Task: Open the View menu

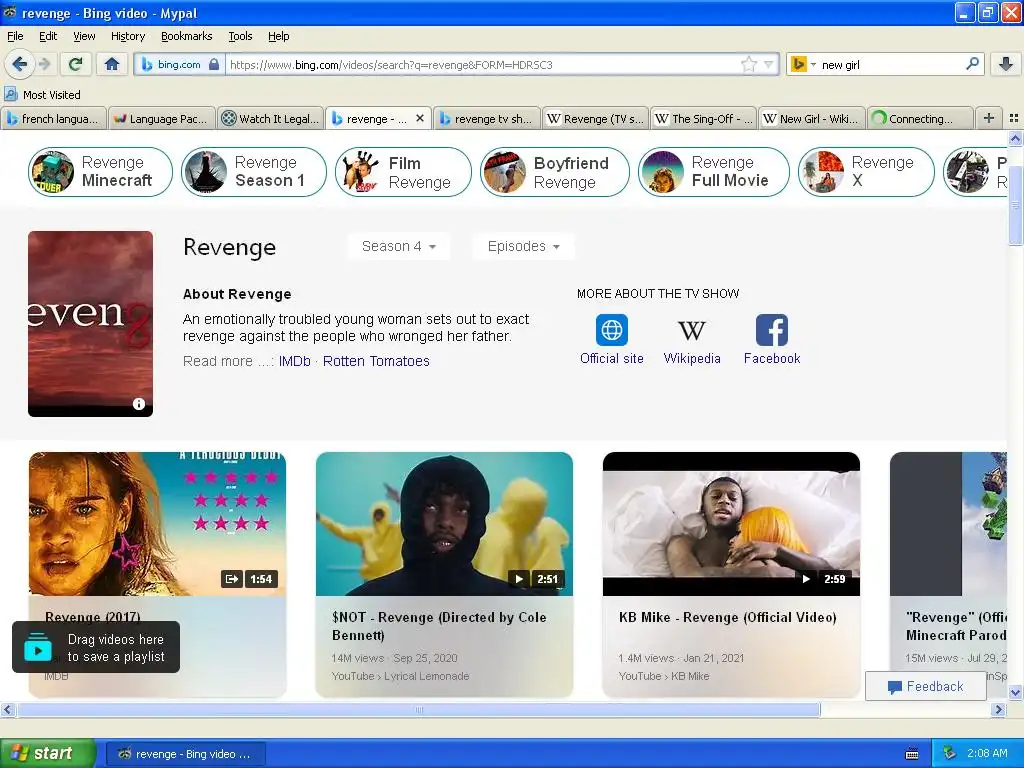Action: [84, 36]
